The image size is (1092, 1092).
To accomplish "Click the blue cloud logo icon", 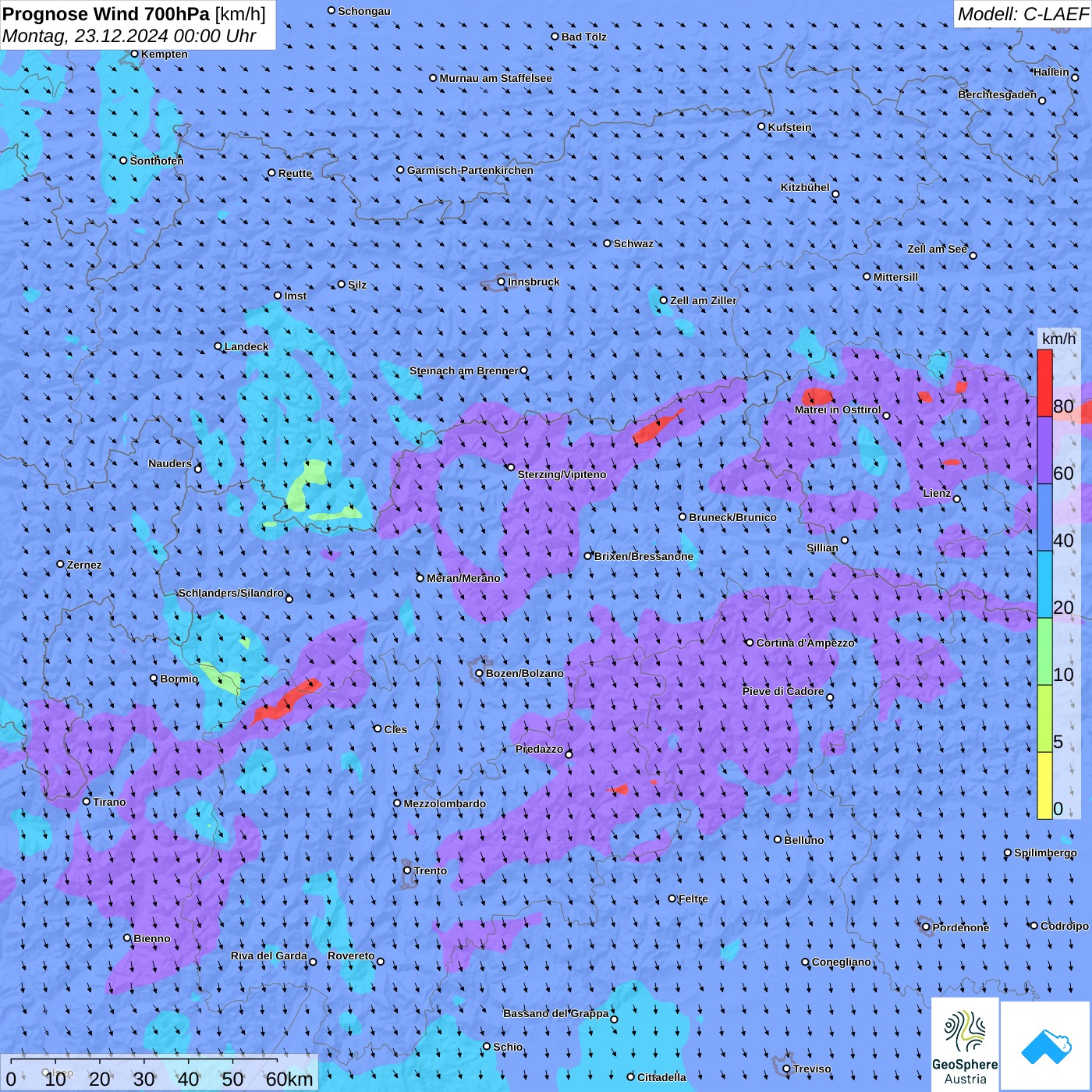I will click(x=1046, y=1046).
